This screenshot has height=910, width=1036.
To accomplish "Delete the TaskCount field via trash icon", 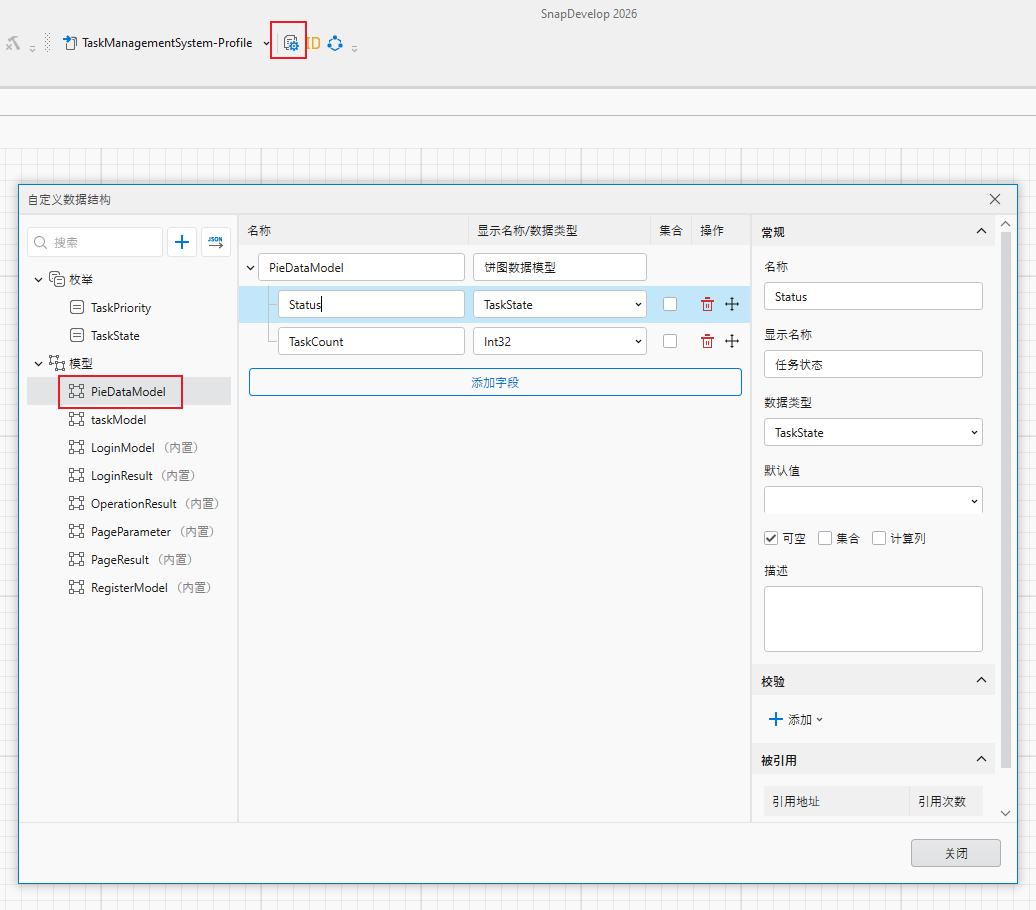I will 707,341.
